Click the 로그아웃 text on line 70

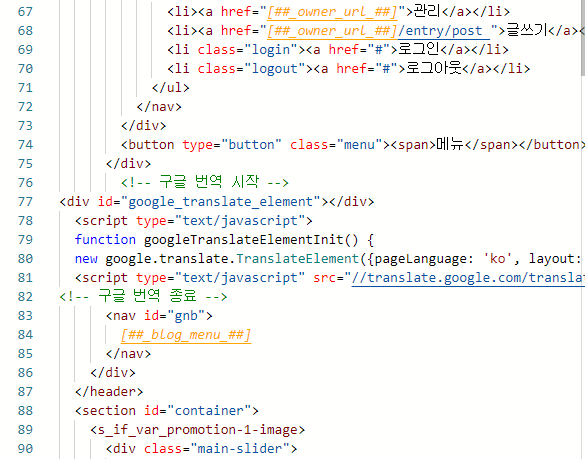[434, 68]
